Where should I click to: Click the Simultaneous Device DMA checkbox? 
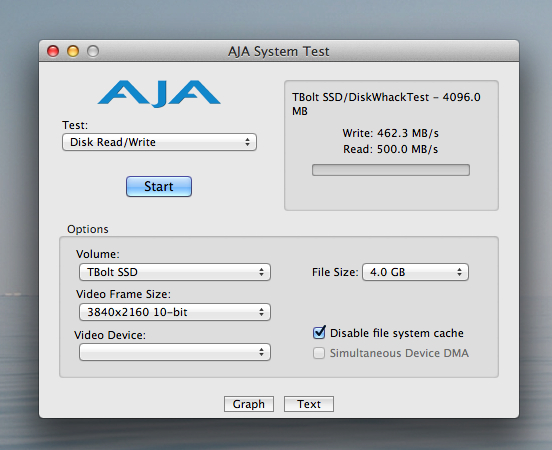tap(319, 353)
